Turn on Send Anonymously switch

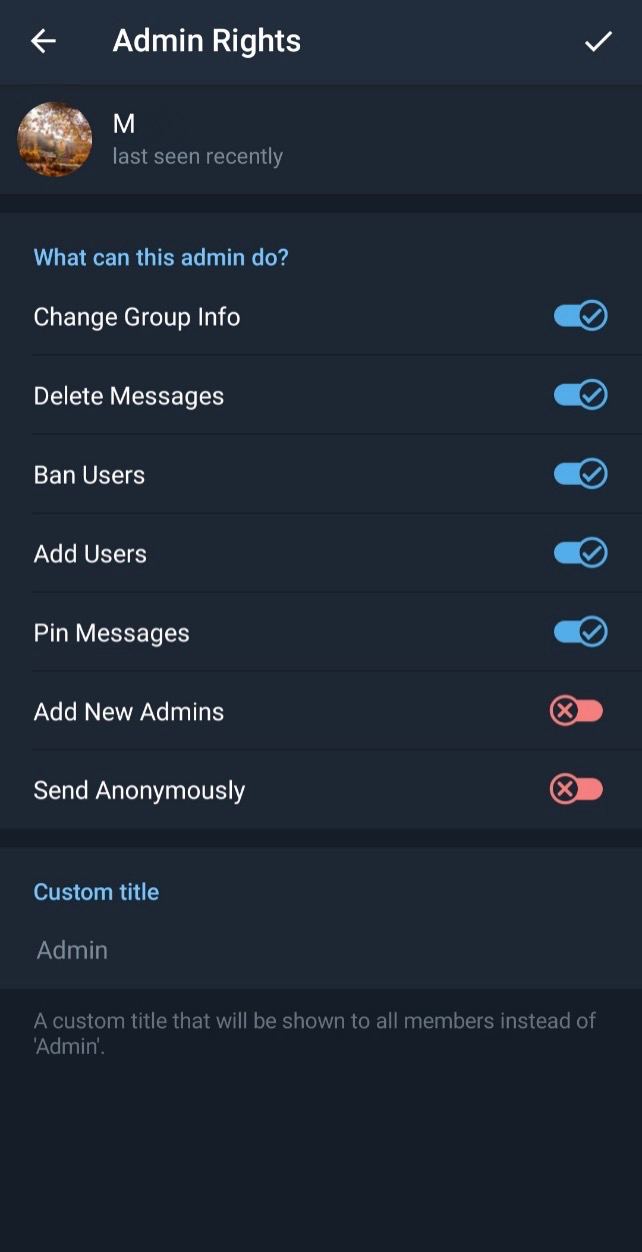coord(577,790)
